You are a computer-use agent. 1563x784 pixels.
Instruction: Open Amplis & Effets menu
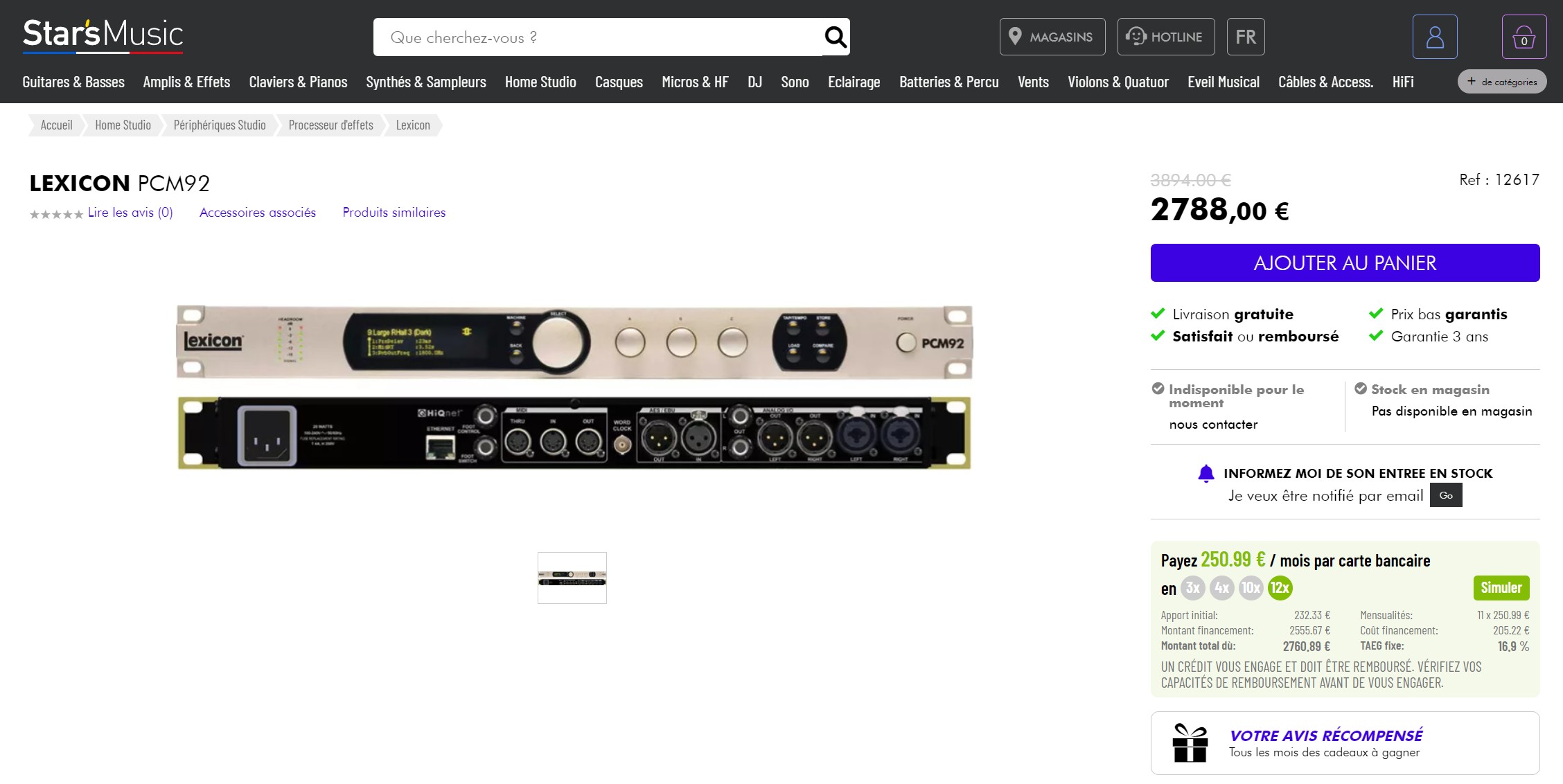point(186,82)
